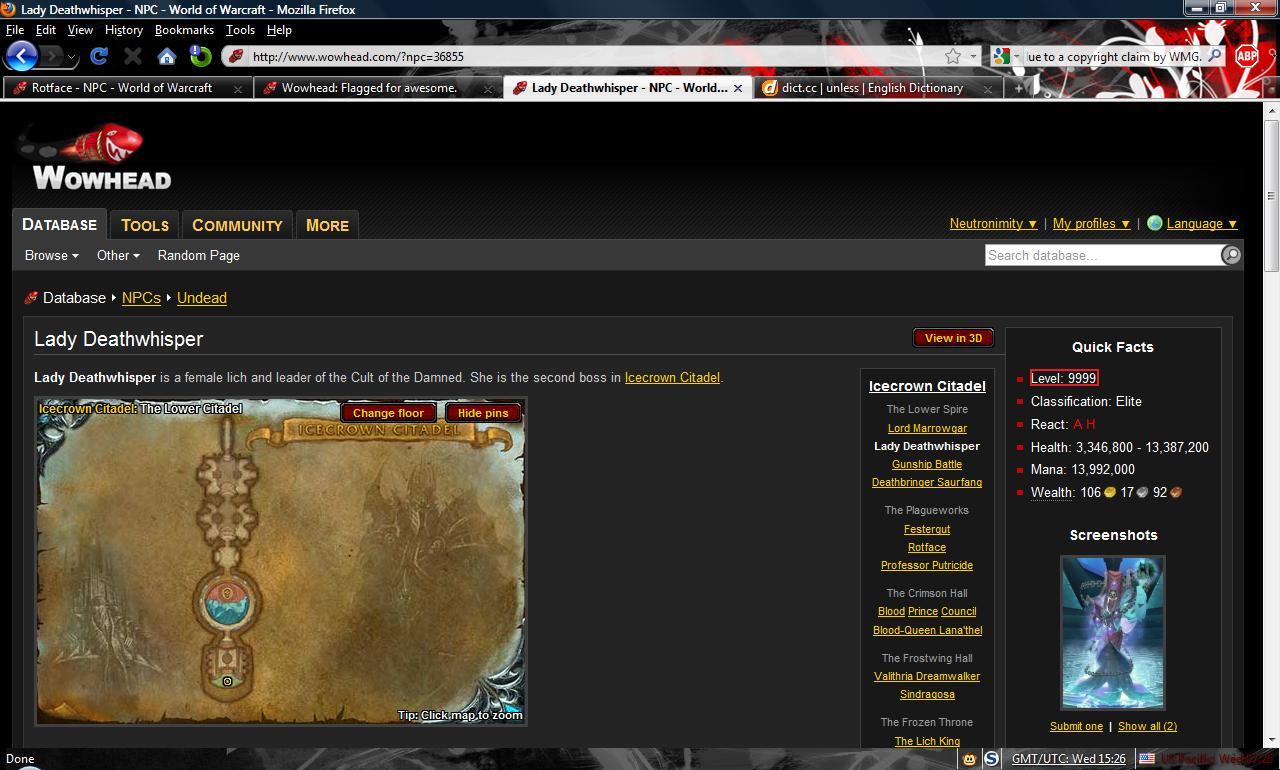This screenshot has width=1280, height=770.
Task: Click the green circular icon beside home button
Action: (x=200, y=56)
